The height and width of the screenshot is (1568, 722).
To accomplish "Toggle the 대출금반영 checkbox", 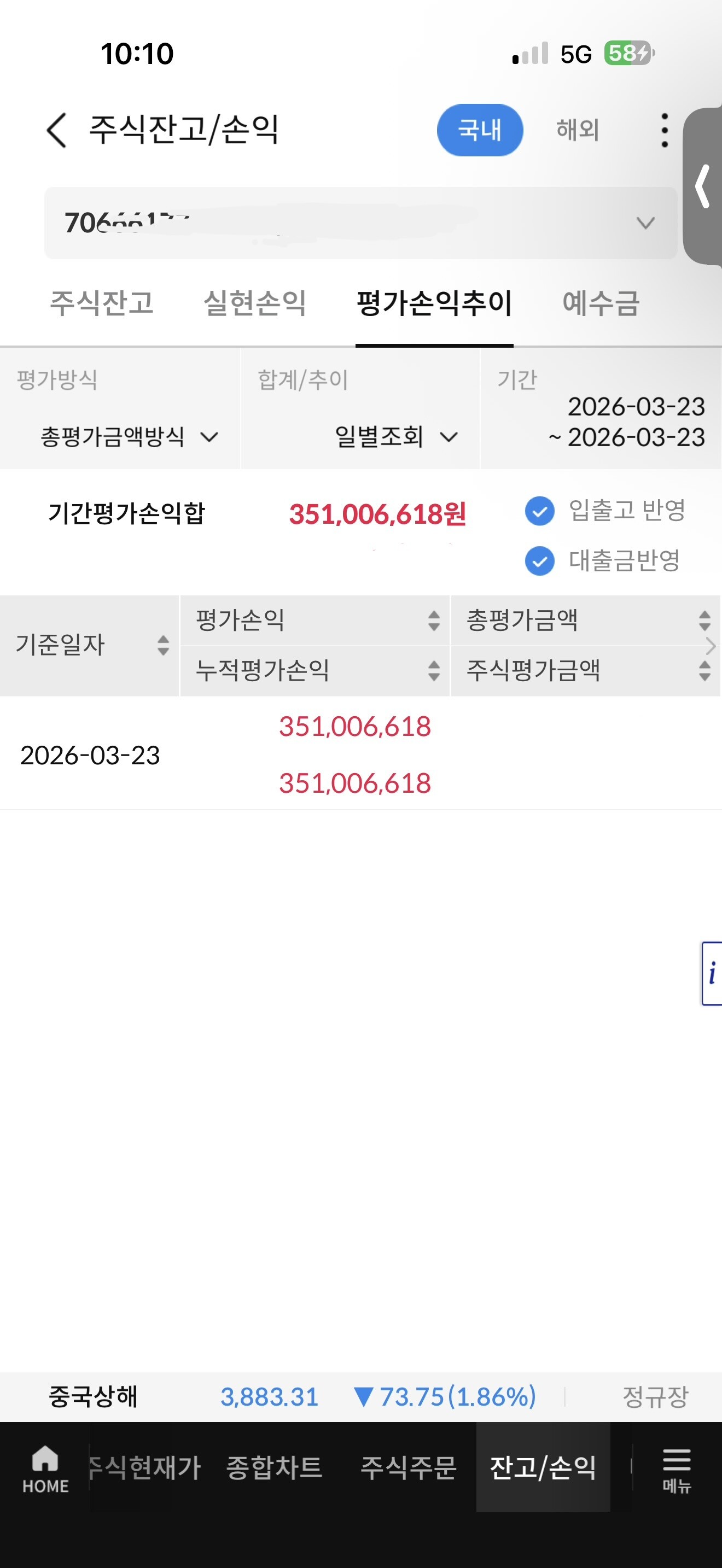I will 539,560.
